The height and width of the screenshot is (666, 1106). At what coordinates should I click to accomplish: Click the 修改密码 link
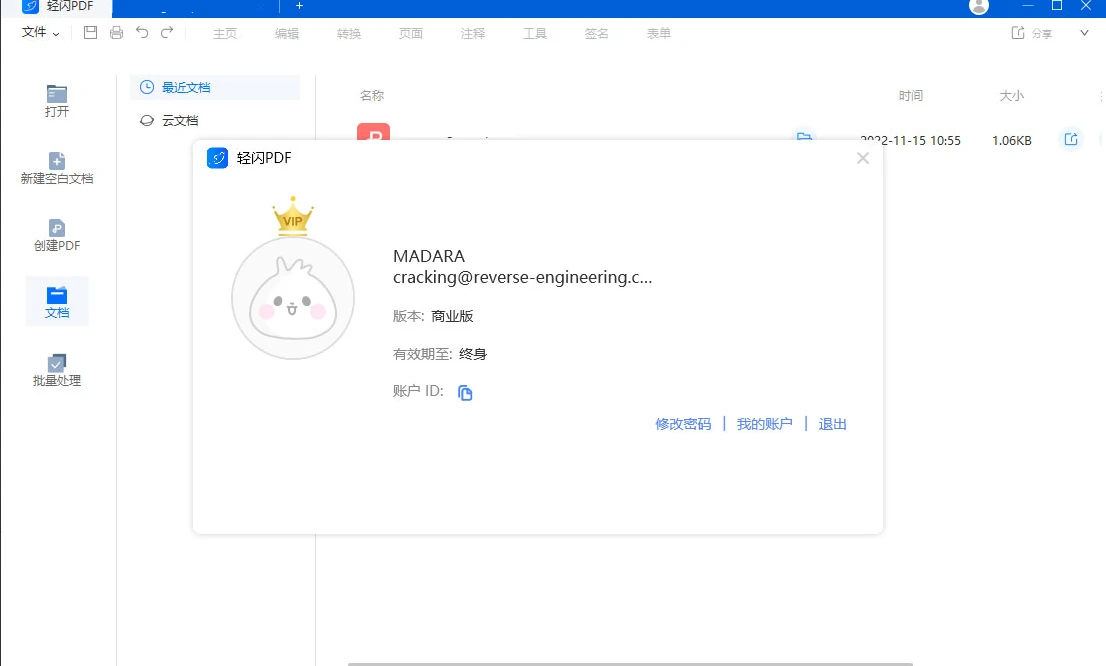pos(683,423)
